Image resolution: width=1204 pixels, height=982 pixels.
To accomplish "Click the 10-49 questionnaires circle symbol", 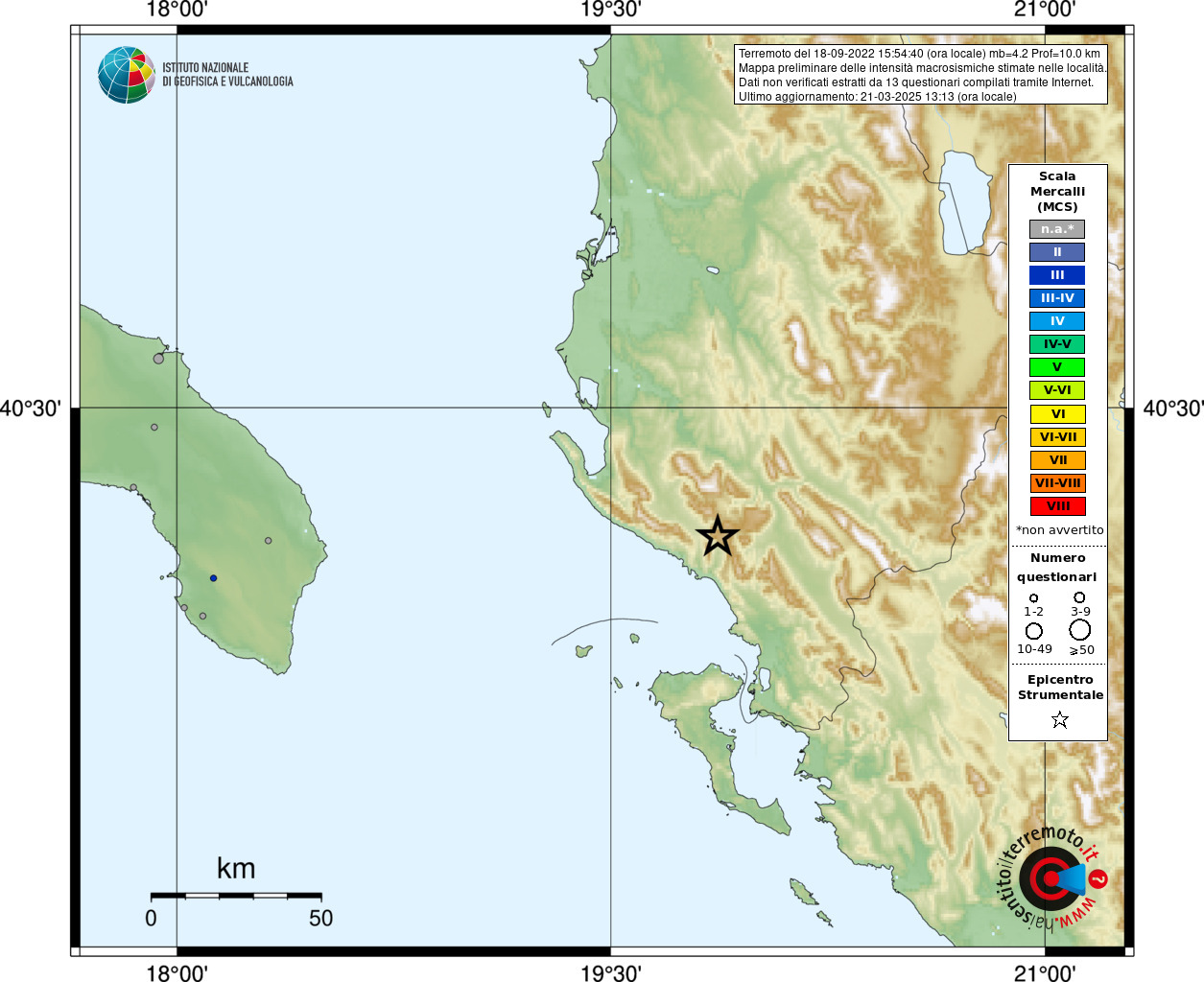I will pyautogui.click(x=1033, y=631).
